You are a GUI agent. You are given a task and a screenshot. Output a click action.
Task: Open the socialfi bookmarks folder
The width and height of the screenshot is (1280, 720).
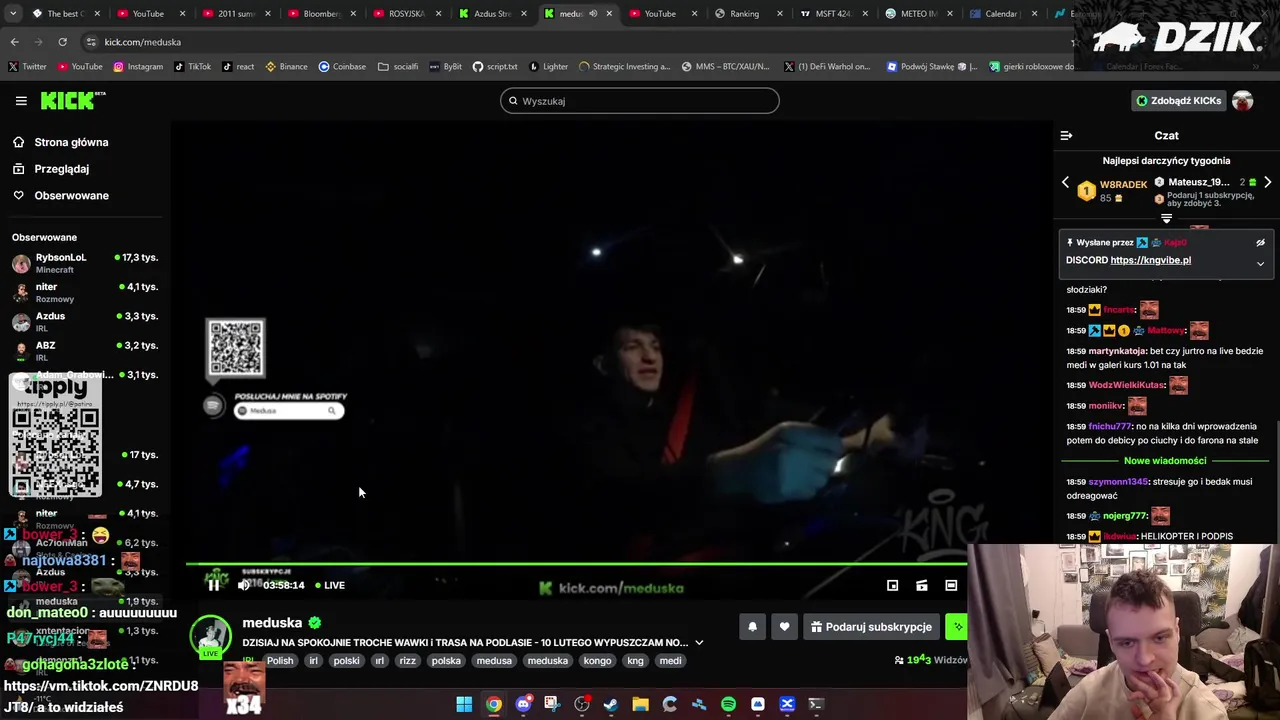pos(398,67)
